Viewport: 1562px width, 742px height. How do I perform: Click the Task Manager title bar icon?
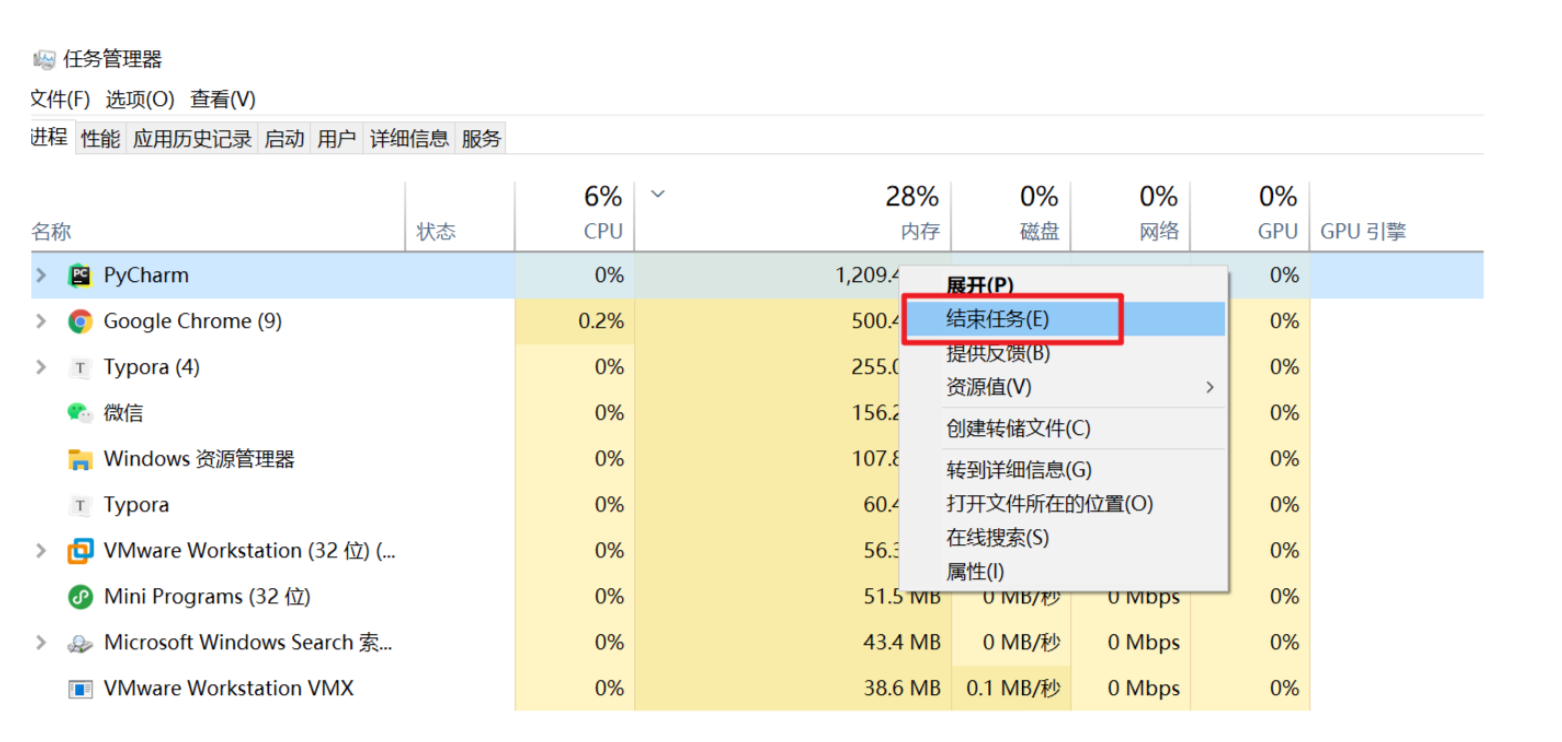[44, 59]
